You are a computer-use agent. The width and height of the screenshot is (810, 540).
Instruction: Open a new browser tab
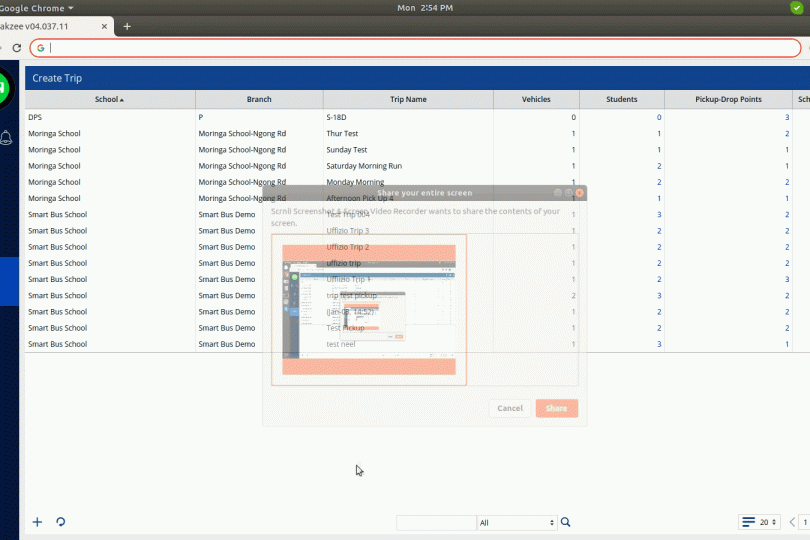[x=127, y=26]
